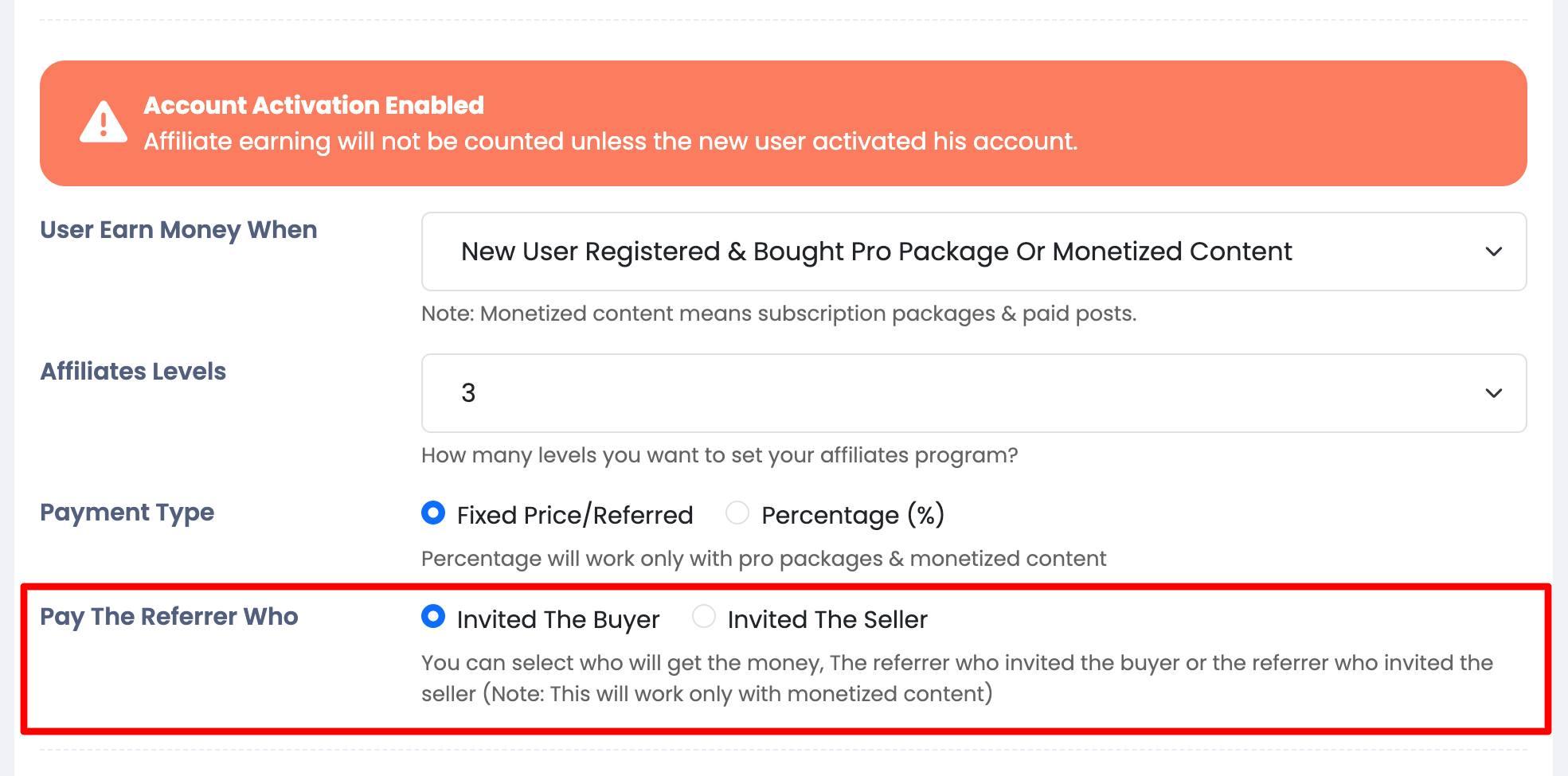Screen dimensions: 1568x776
Task: Select the Fixed Price/Referred radio button
Action: point(433,513)
